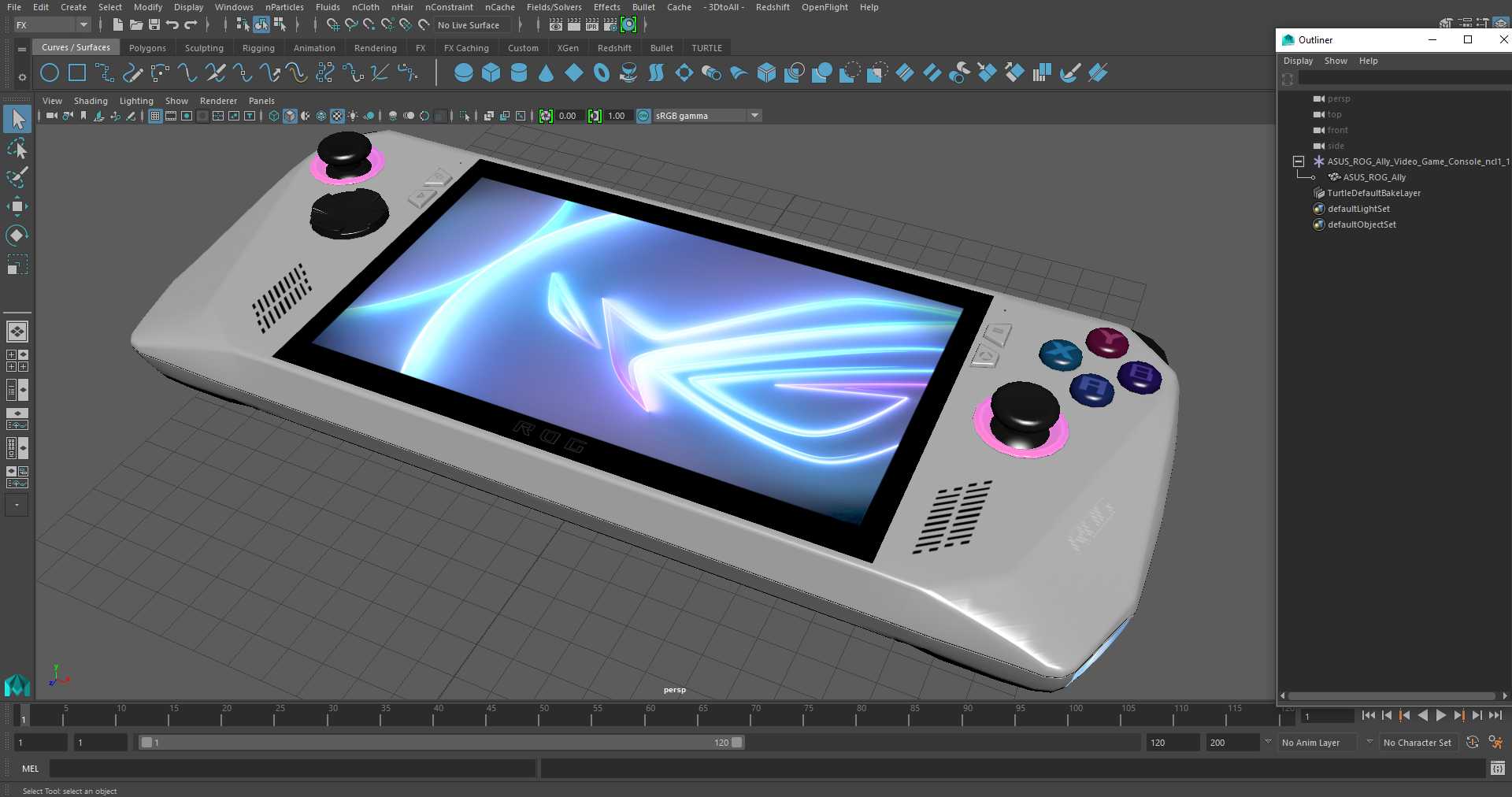The image size is (1512, 797).
Task: Open the sRGB gamma view transform dropdown
Action: click(x=707, y=116)
